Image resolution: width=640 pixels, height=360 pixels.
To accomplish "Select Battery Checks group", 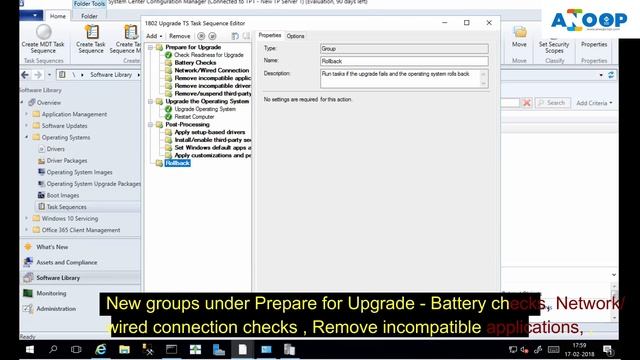I will pyautogui.click(x=195, y=62).
